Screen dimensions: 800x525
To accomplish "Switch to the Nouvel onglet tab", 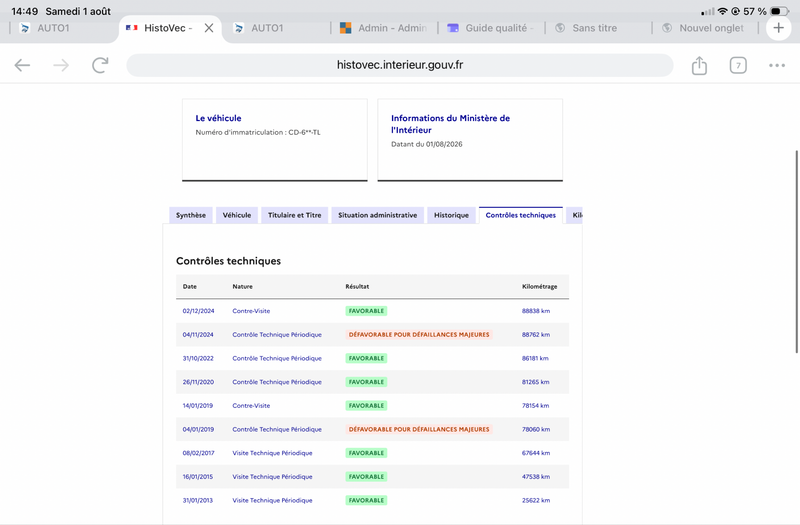I will [x=703, y=28].
